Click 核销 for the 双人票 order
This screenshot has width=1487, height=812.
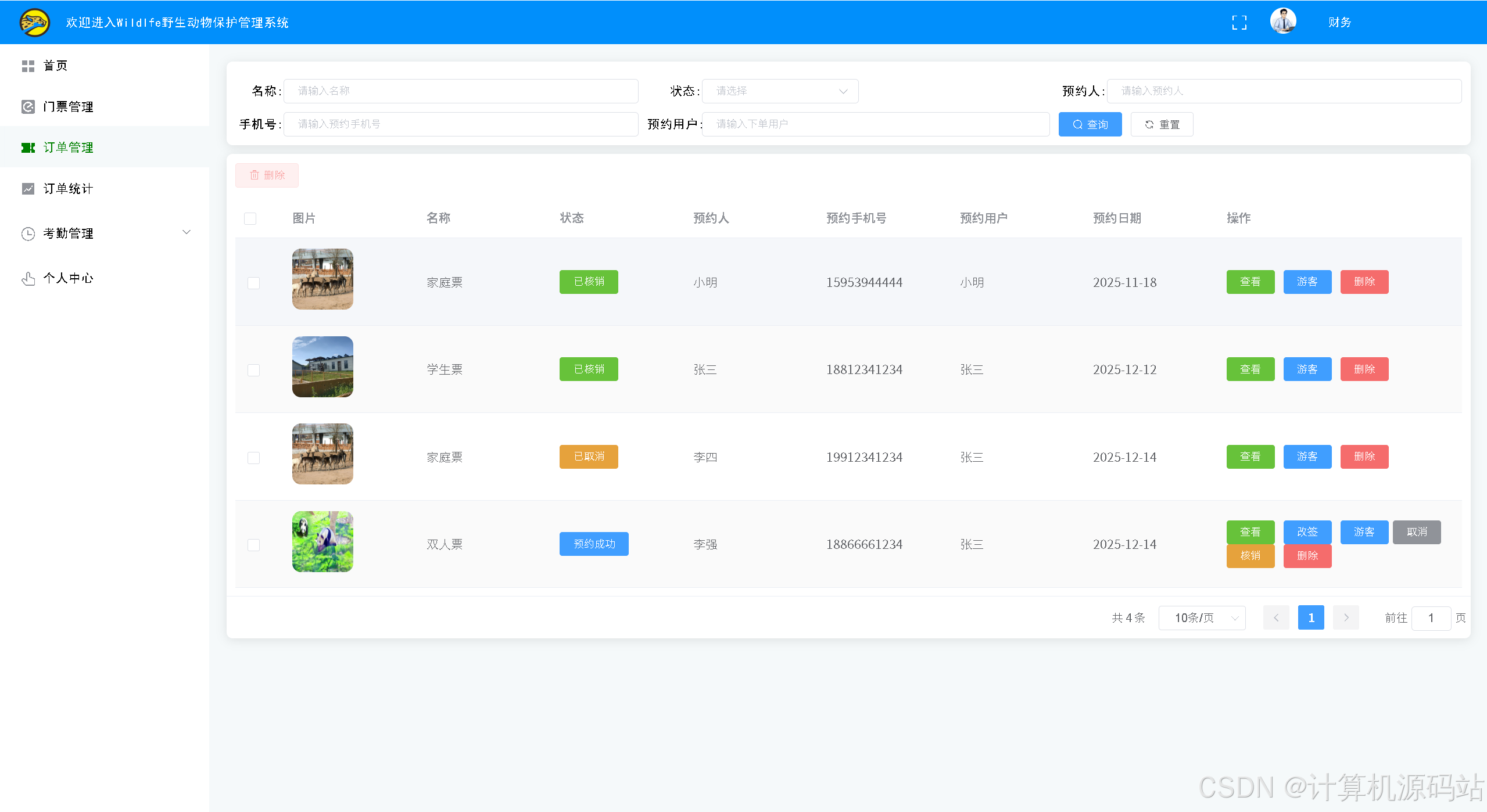1250,556
